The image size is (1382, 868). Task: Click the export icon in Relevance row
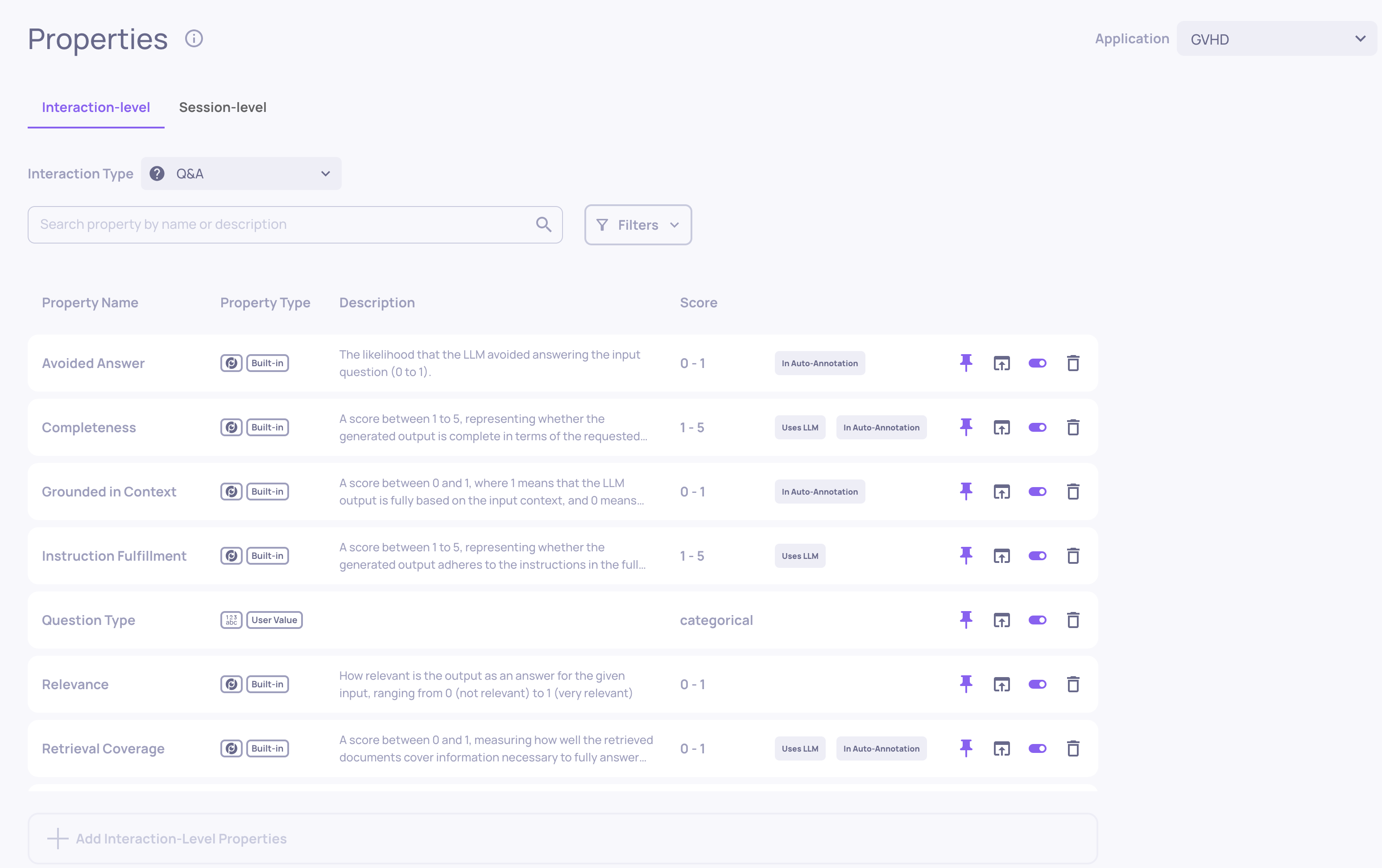1001,684
